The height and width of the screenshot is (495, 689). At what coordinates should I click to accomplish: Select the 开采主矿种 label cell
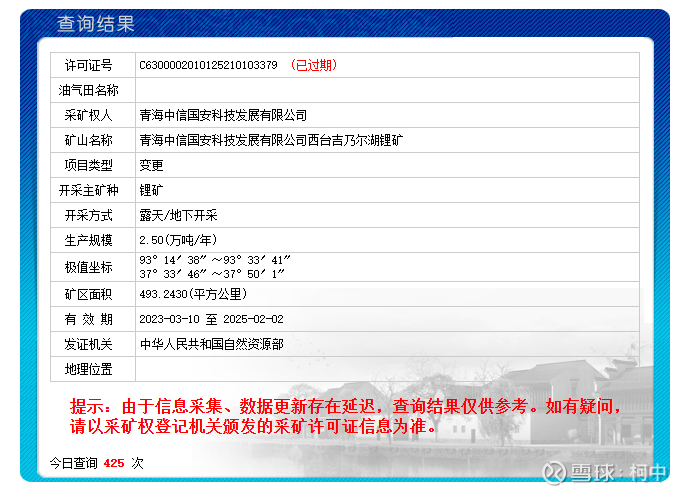click(x=93, y=190)
